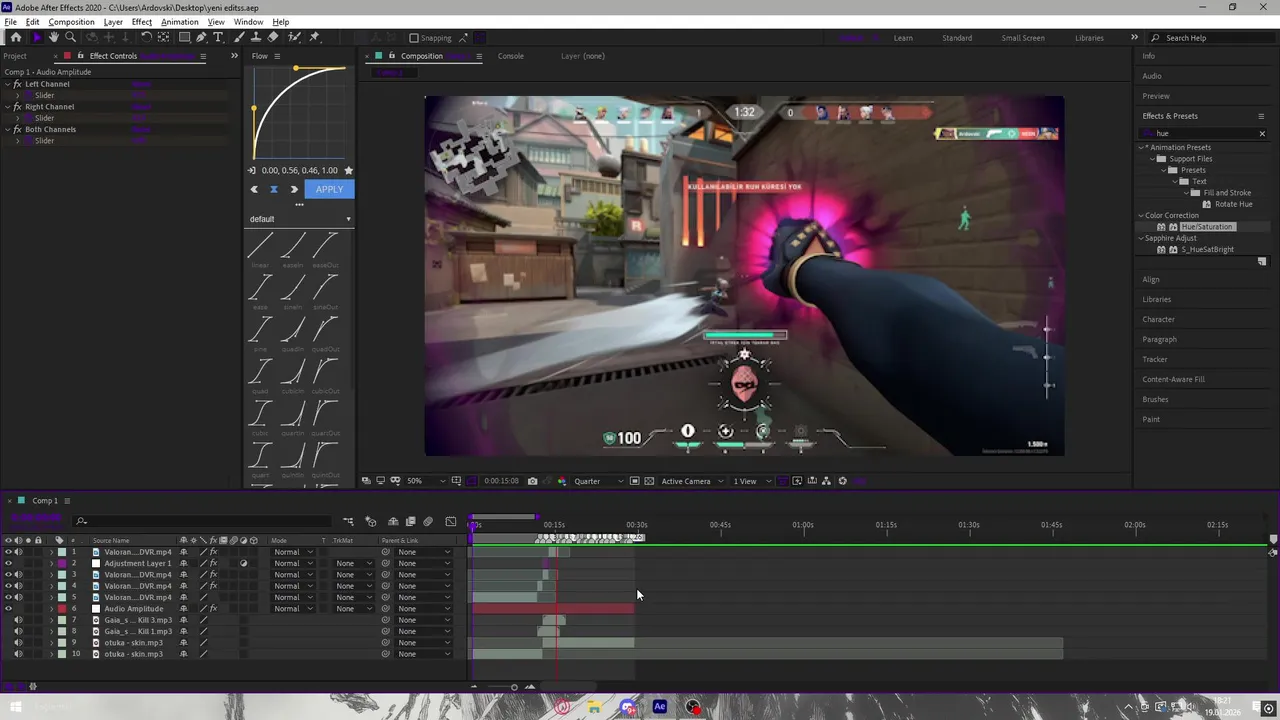Image resolution: width=1280 pixels, height=720 pixels.
Task: Select the Roto Brush tool
Action: (294, 37)
